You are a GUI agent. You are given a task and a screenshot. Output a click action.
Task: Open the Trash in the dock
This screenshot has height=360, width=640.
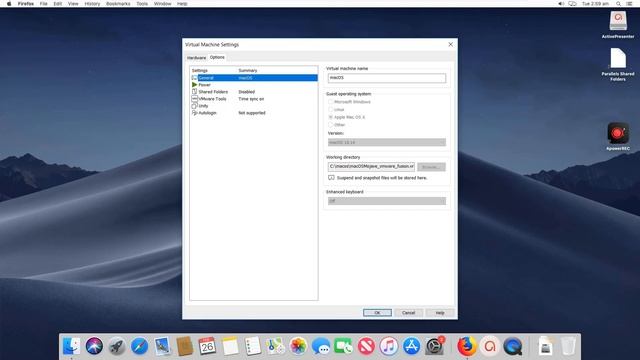(568, 346)
